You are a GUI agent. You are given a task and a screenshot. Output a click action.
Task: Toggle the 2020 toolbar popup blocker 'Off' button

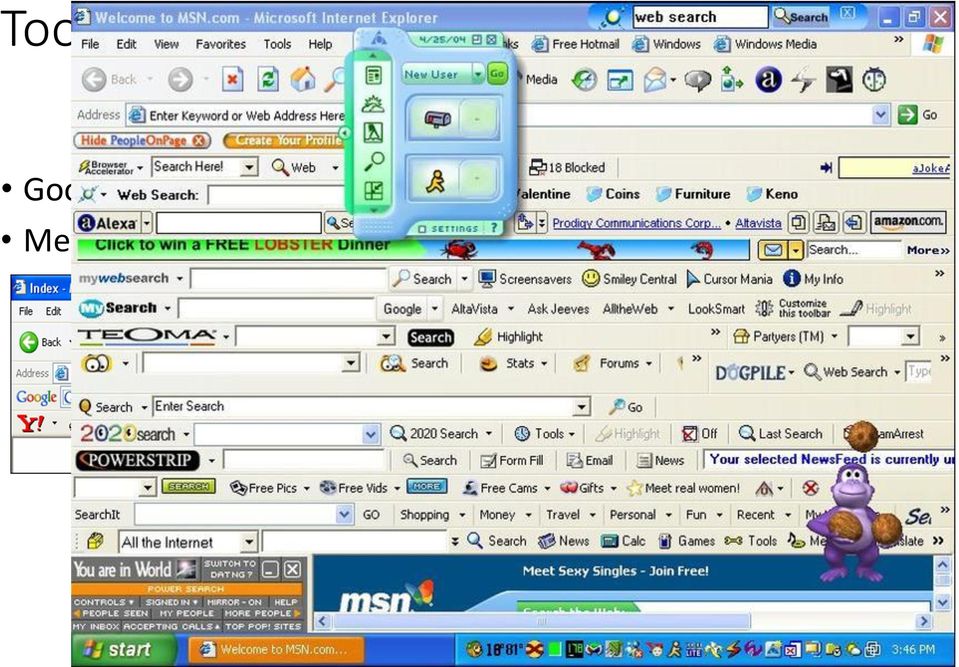click(x=700, y=433)
